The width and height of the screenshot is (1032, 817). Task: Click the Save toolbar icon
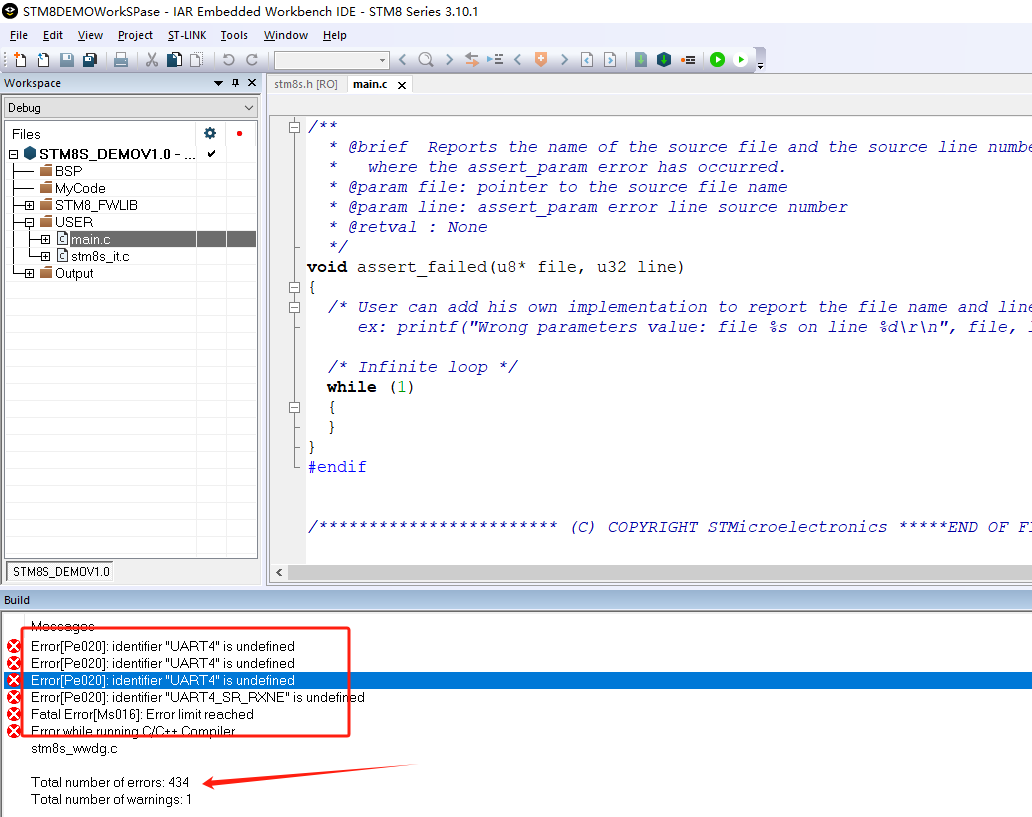click(x=66, y=60)
